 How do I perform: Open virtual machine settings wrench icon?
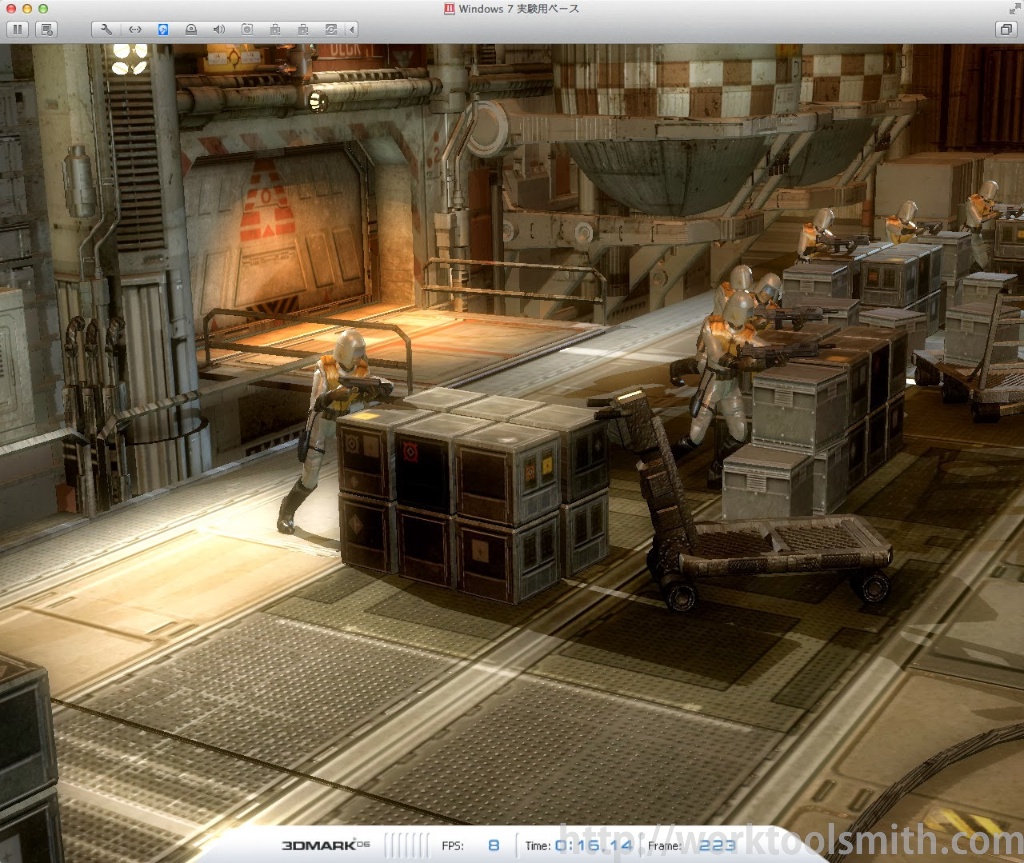(106, 29)
